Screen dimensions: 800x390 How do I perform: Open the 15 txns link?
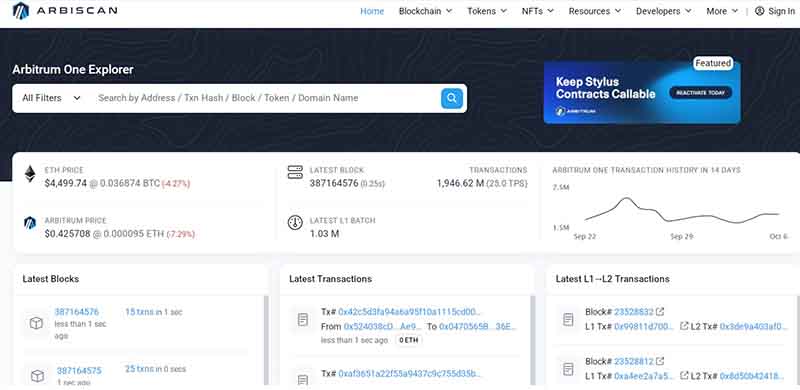(x=139, y=312)
